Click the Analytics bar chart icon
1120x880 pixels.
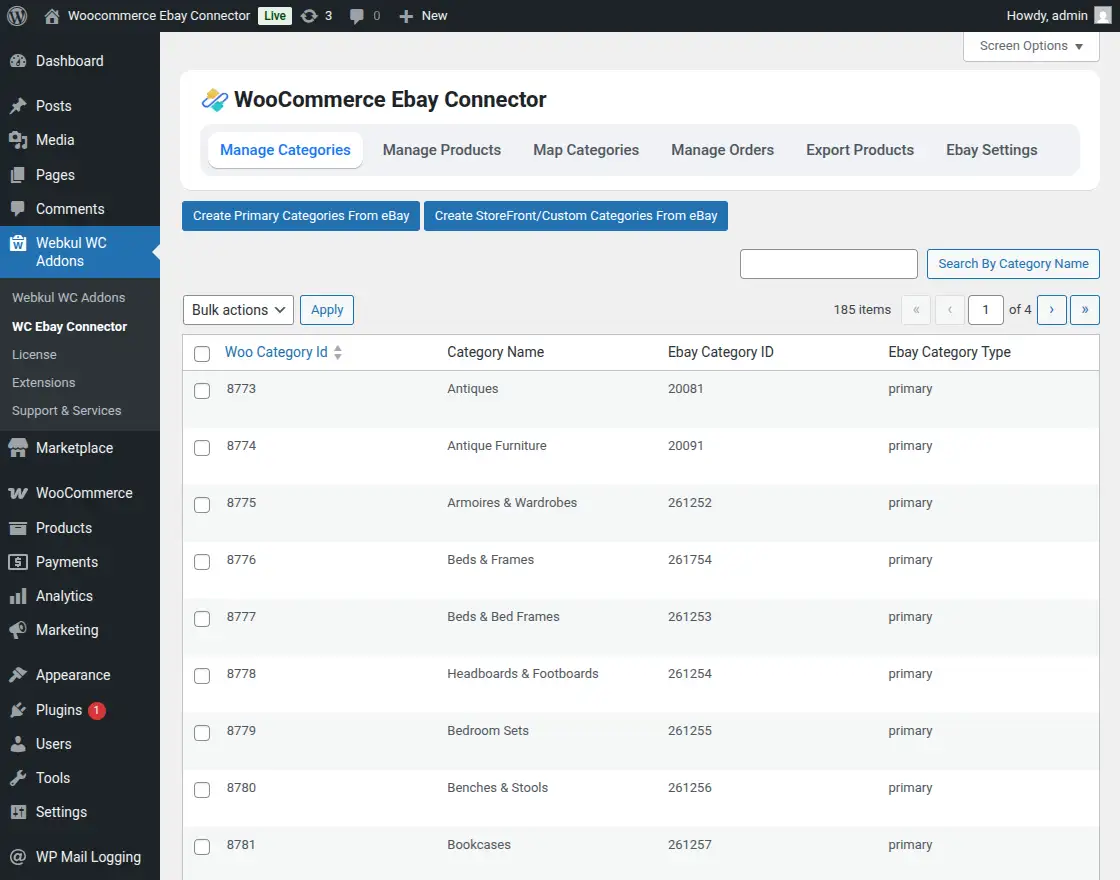coord(18,596)
